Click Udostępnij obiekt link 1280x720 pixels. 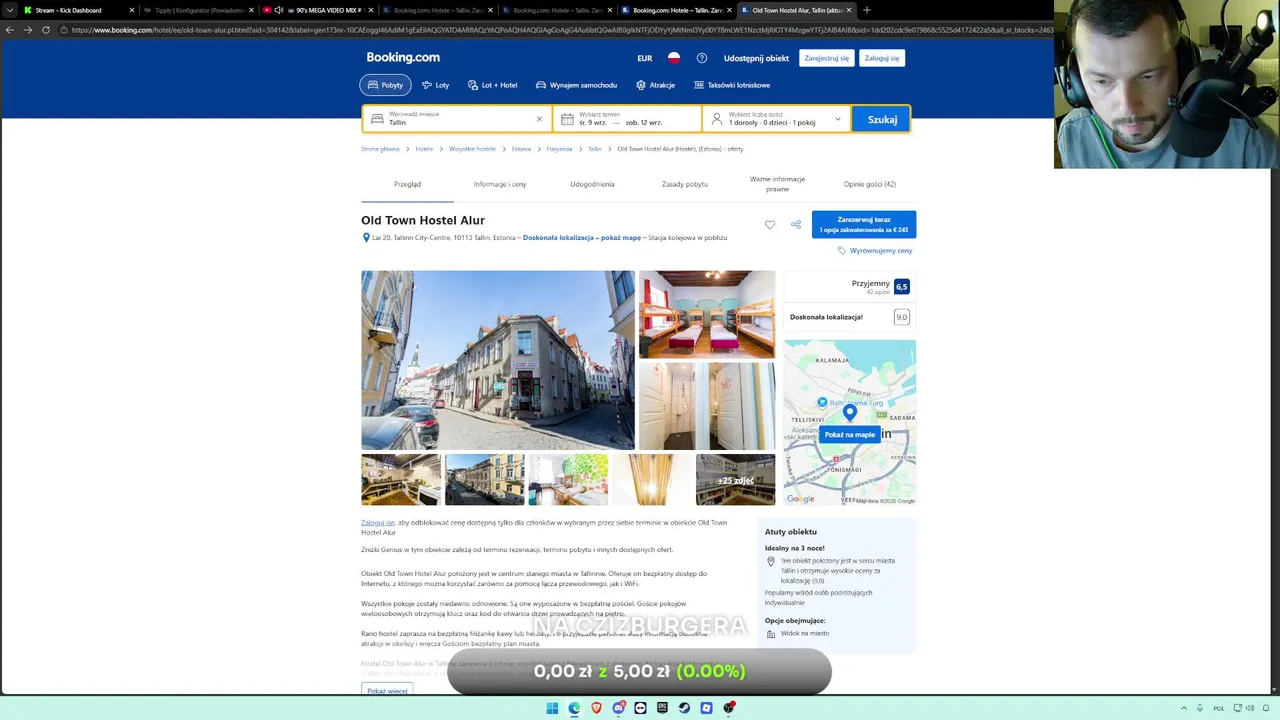[x=756, y=58]
